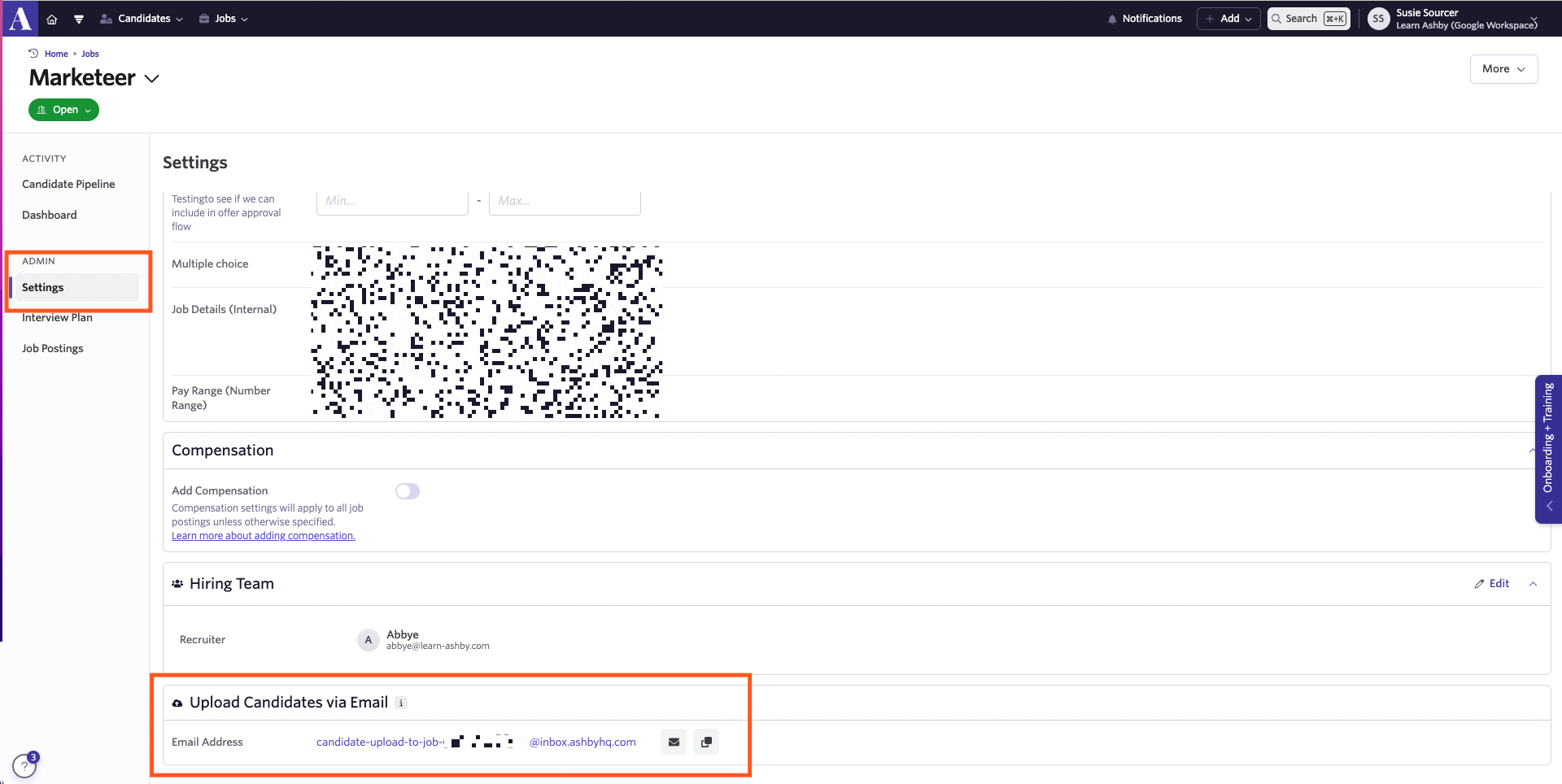Copy the candidate upload email address
Screen dimensions: 1562x784
click(x=706, y=742)
